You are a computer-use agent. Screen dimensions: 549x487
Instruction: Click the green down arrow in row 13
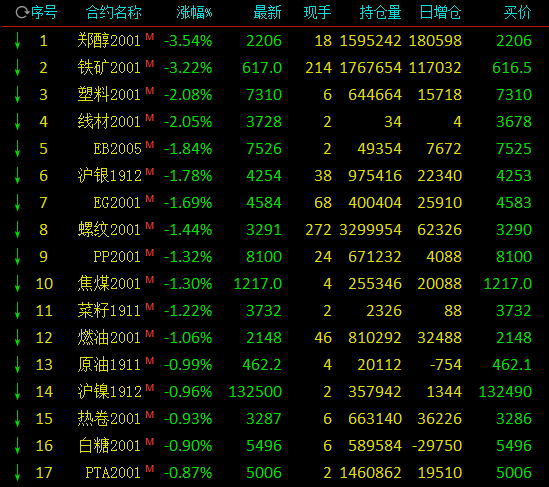17,365
